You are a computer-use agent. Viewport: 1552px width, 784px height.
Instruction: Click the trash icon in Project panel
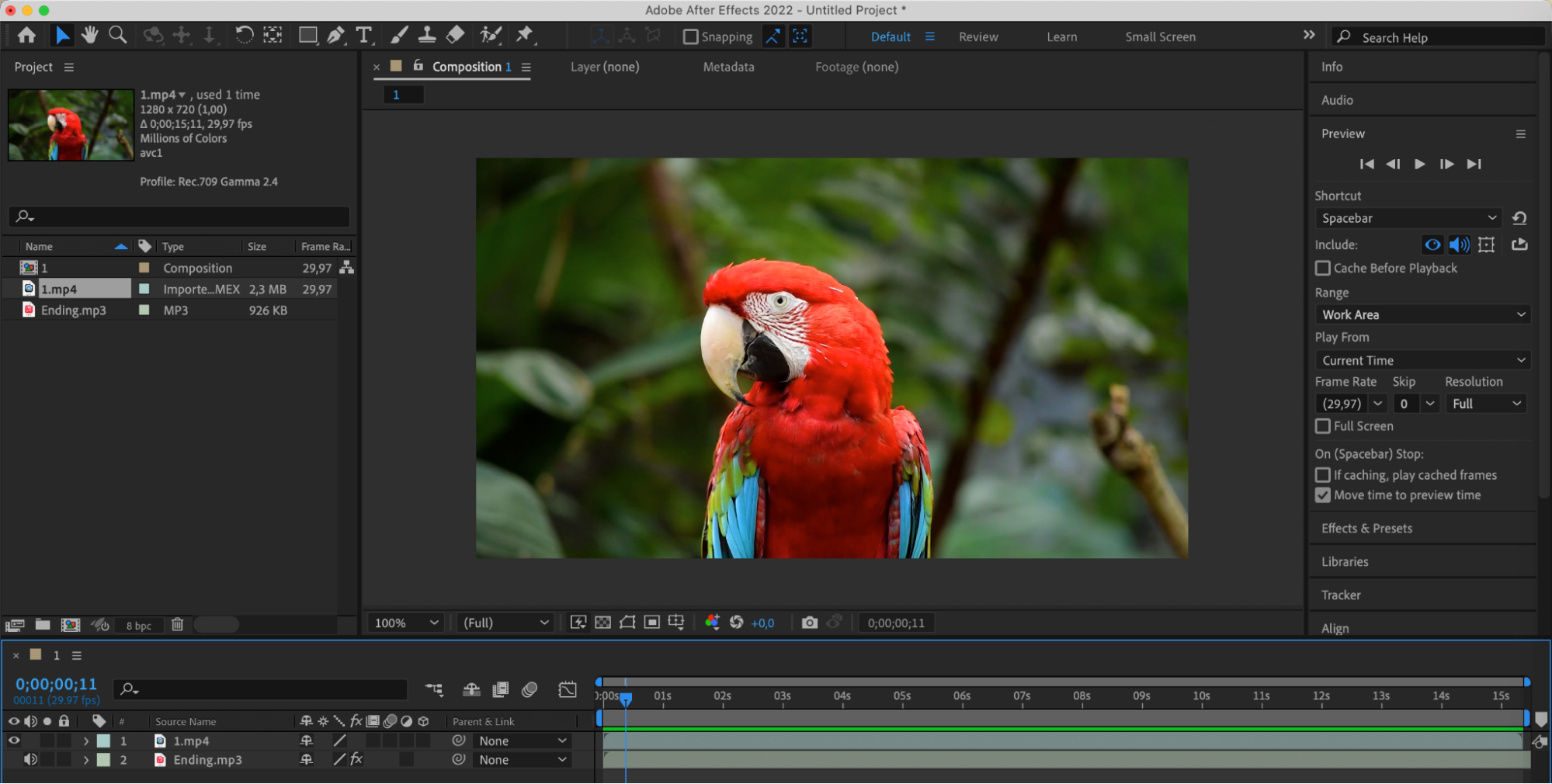(177, 625)
